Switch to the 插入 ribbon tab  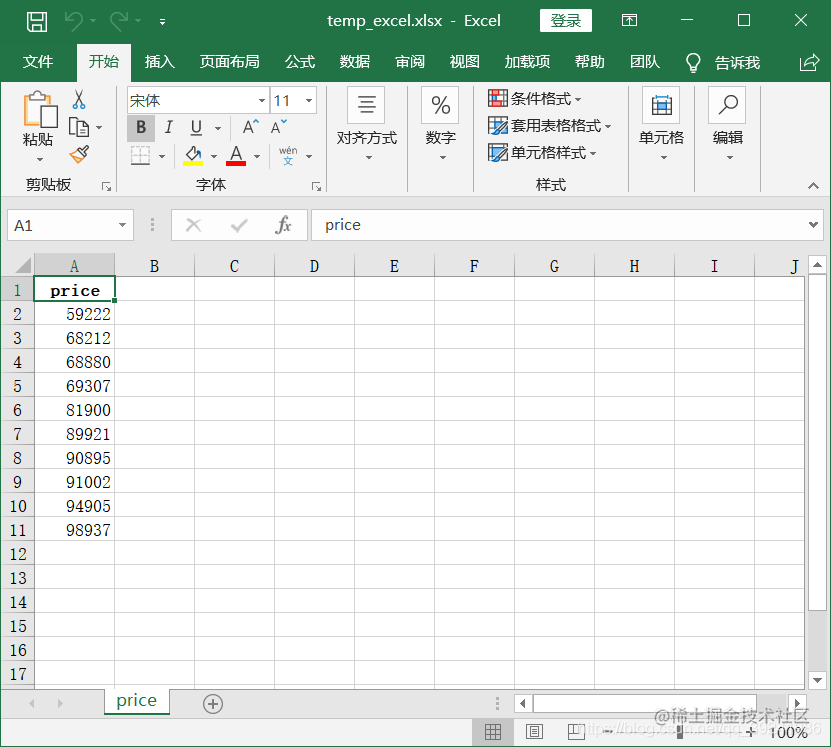click(x=159, y=62)
